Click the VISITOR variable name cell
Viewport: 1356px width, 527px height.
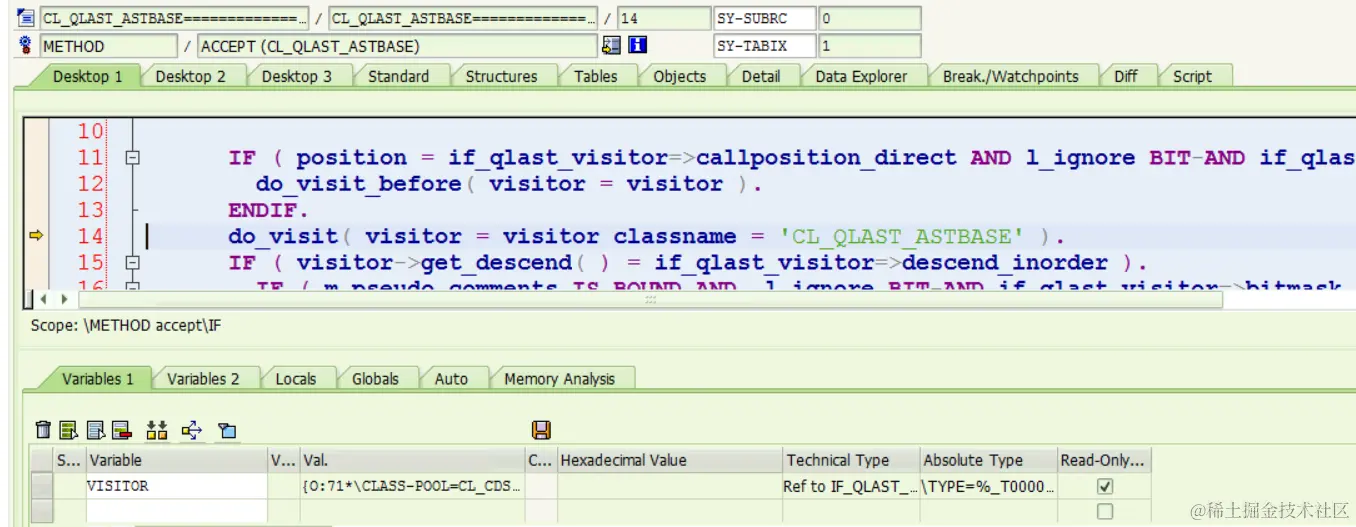[176, 486]
